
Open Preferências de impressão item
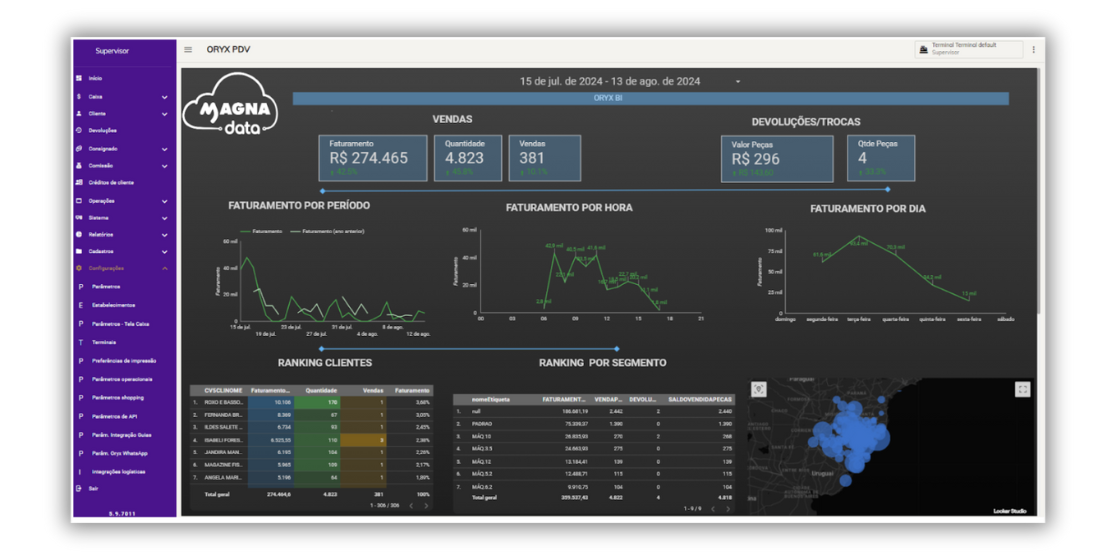pos(124,361)
